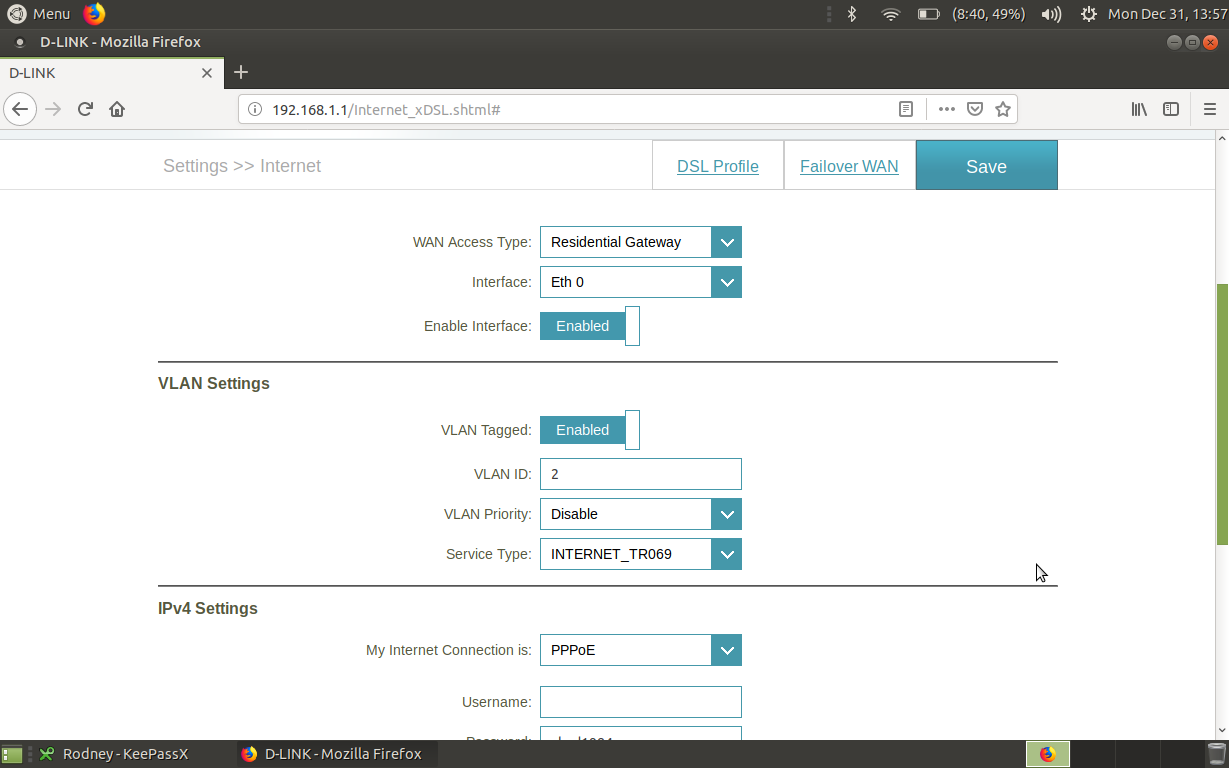This screenshot has height=768, width=1229.
Task: Click the IPv4 Settings heading
Action: [208, 608]
